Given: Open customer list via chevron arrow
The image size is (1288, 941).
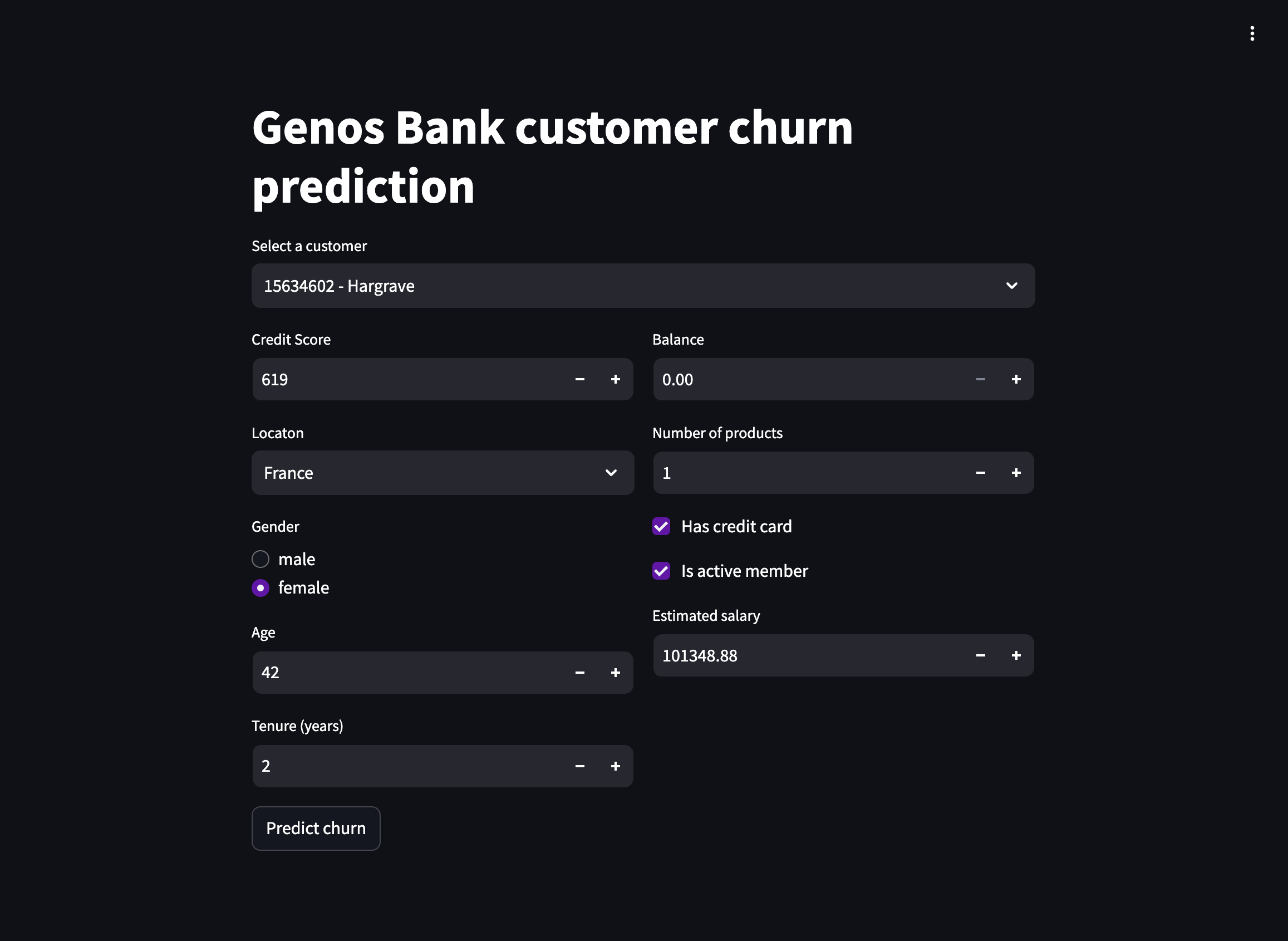Looking at the screenshot, I should (1012, 286).
